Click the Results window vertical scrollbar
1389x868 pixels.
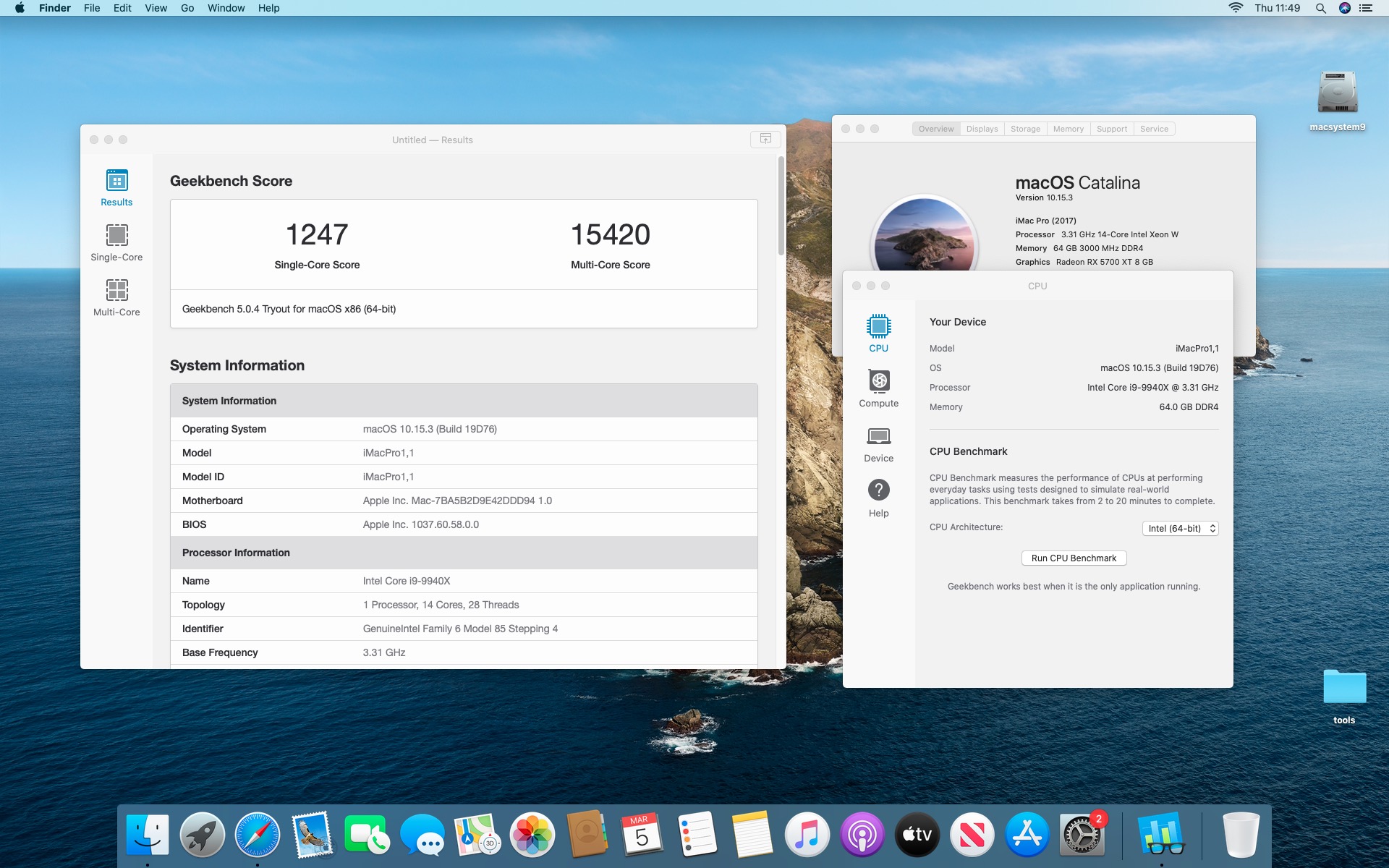[x=781, y=206]
